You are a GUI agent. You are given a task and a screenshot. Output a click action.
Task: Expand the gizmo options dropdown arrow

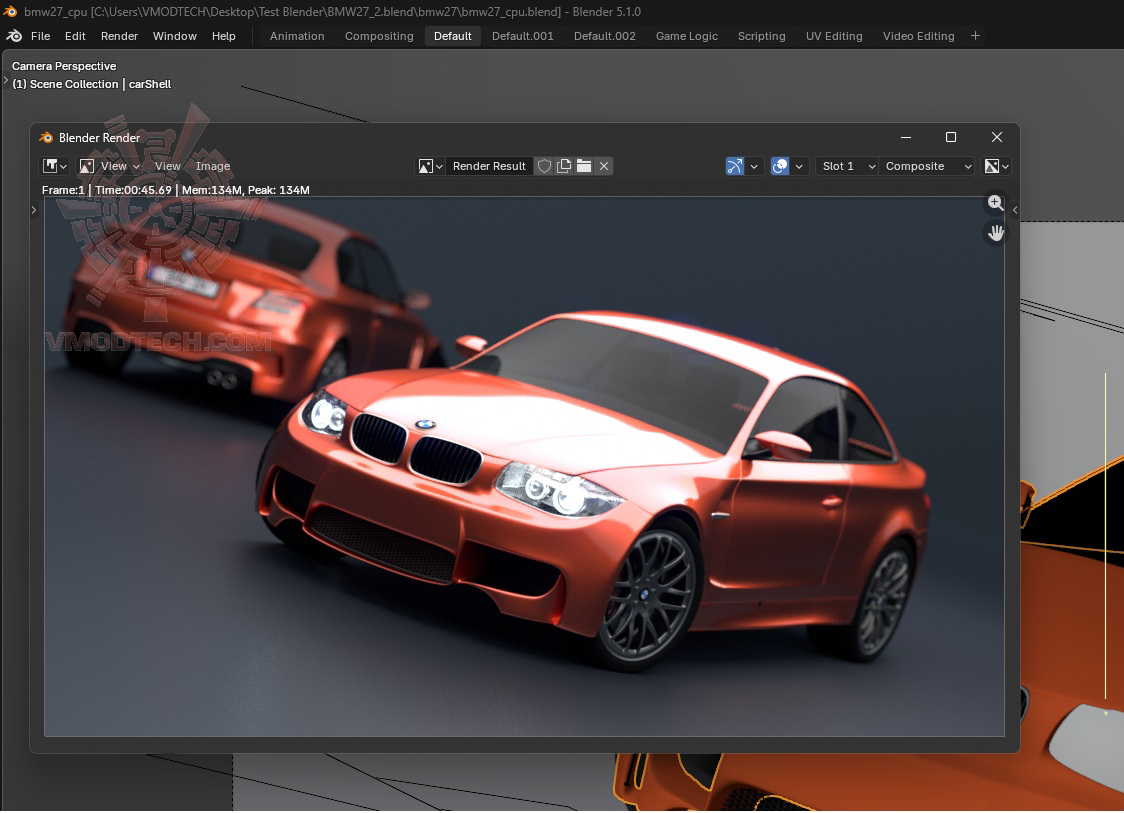click(753, 166)
